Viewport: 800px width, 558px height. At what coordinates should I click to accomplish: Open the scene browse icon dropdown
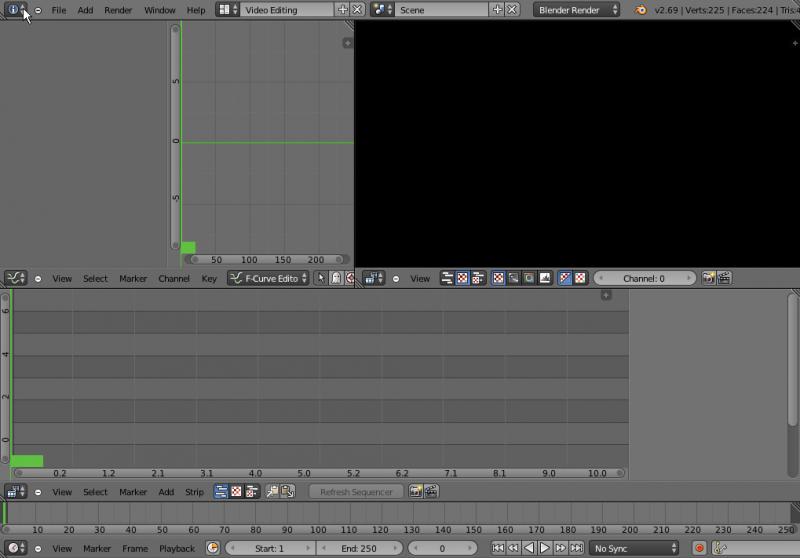(382, 10)
